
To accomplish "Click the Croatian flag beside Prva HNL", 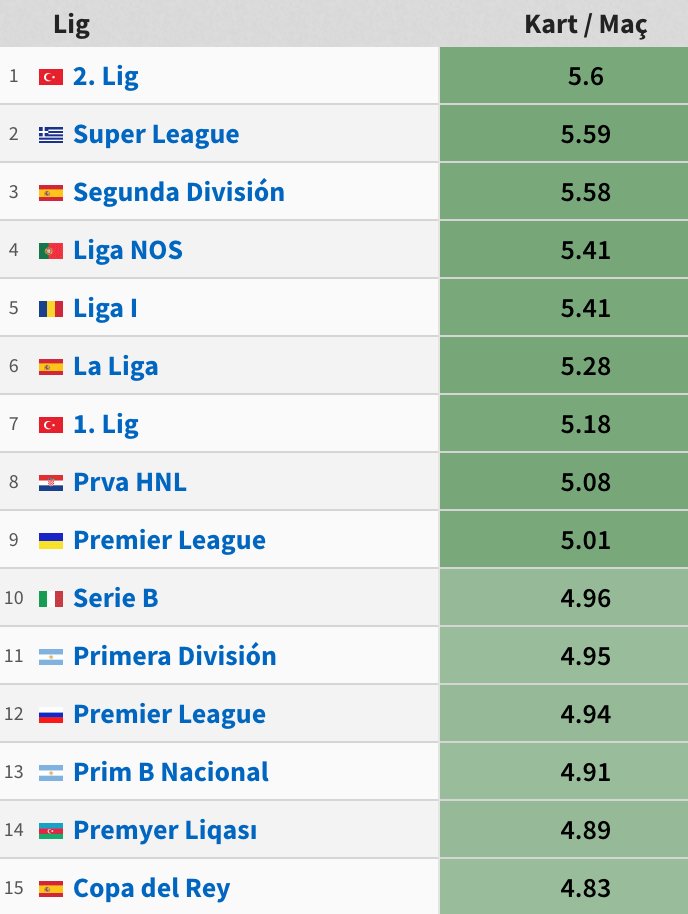I will (x=51, y=483).
